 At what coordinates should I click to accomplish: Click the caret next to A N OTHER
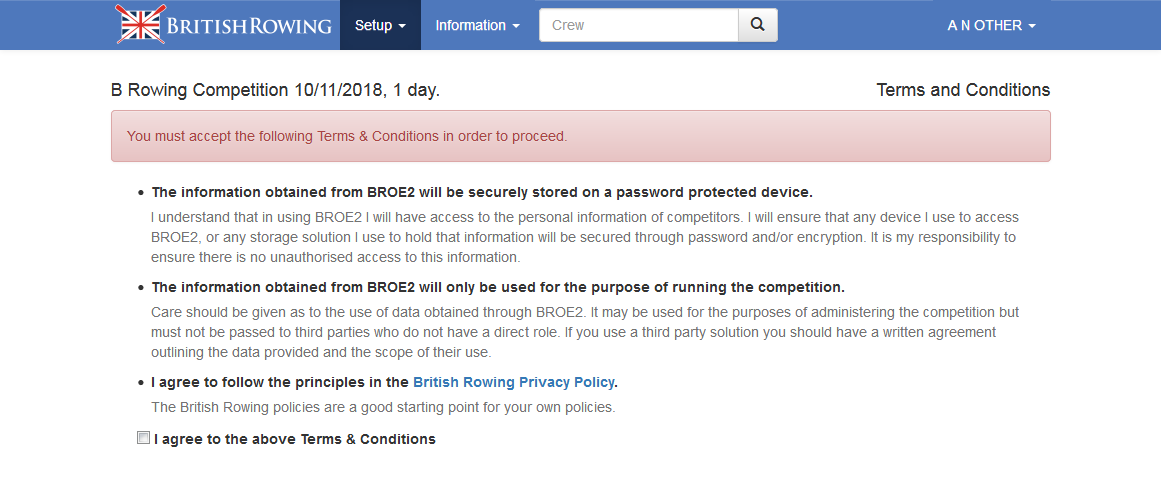pos(1032,26)
